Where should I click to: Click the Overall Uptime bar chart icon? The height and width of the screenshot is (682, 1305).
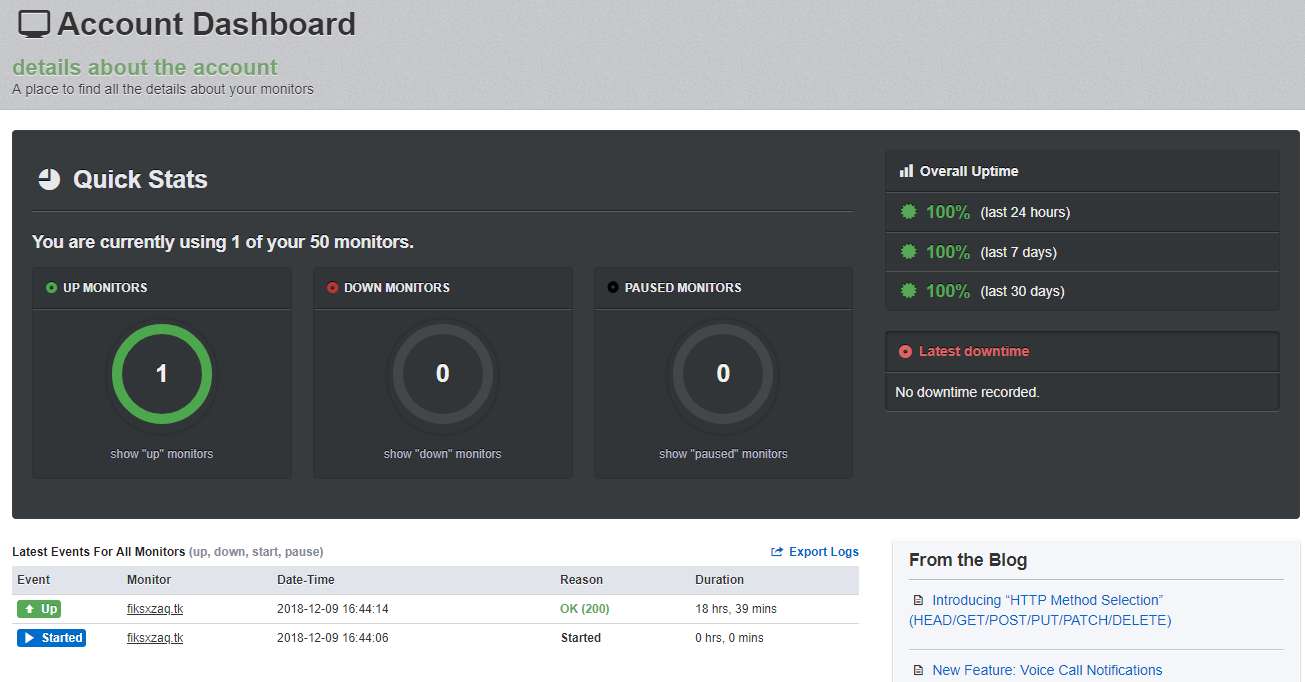coord(906,171)
